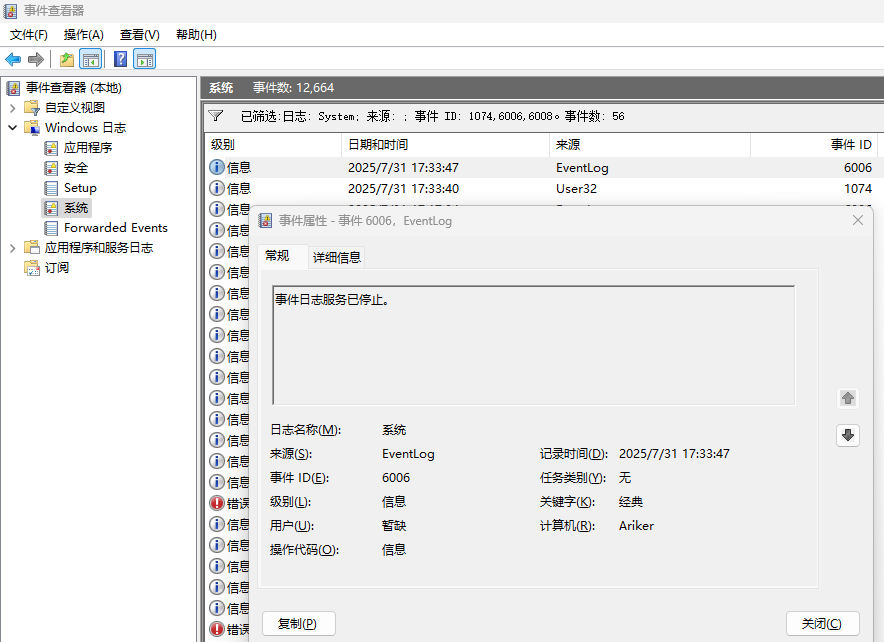Click the event up arrow button

tap(848, 399)
